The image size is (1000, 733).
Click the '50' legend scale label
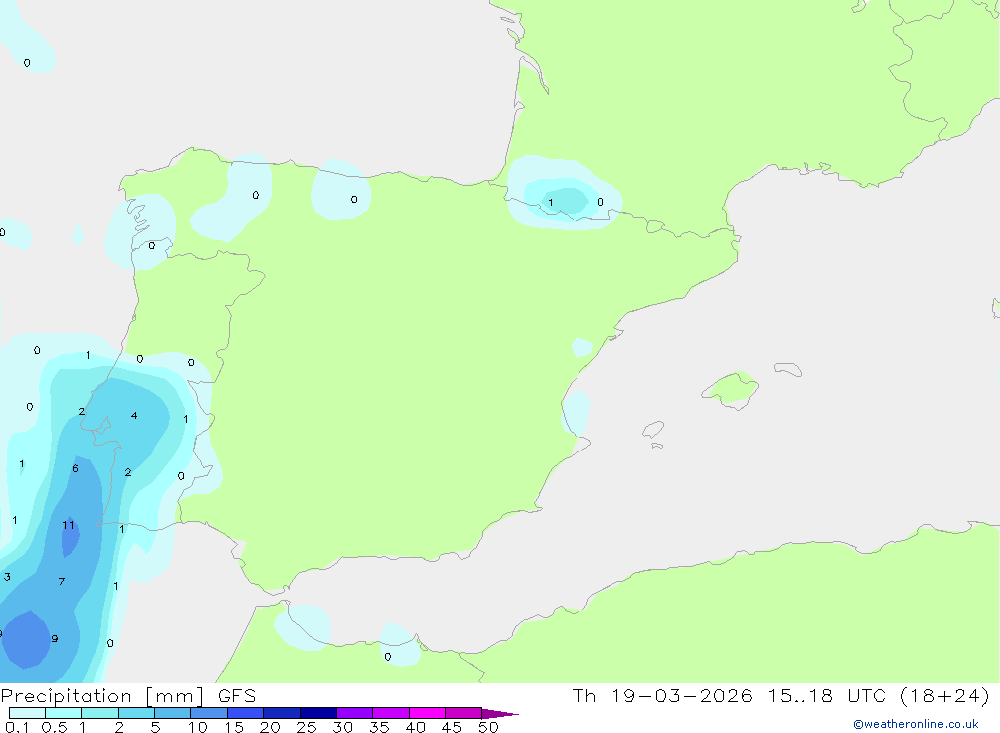489,727
